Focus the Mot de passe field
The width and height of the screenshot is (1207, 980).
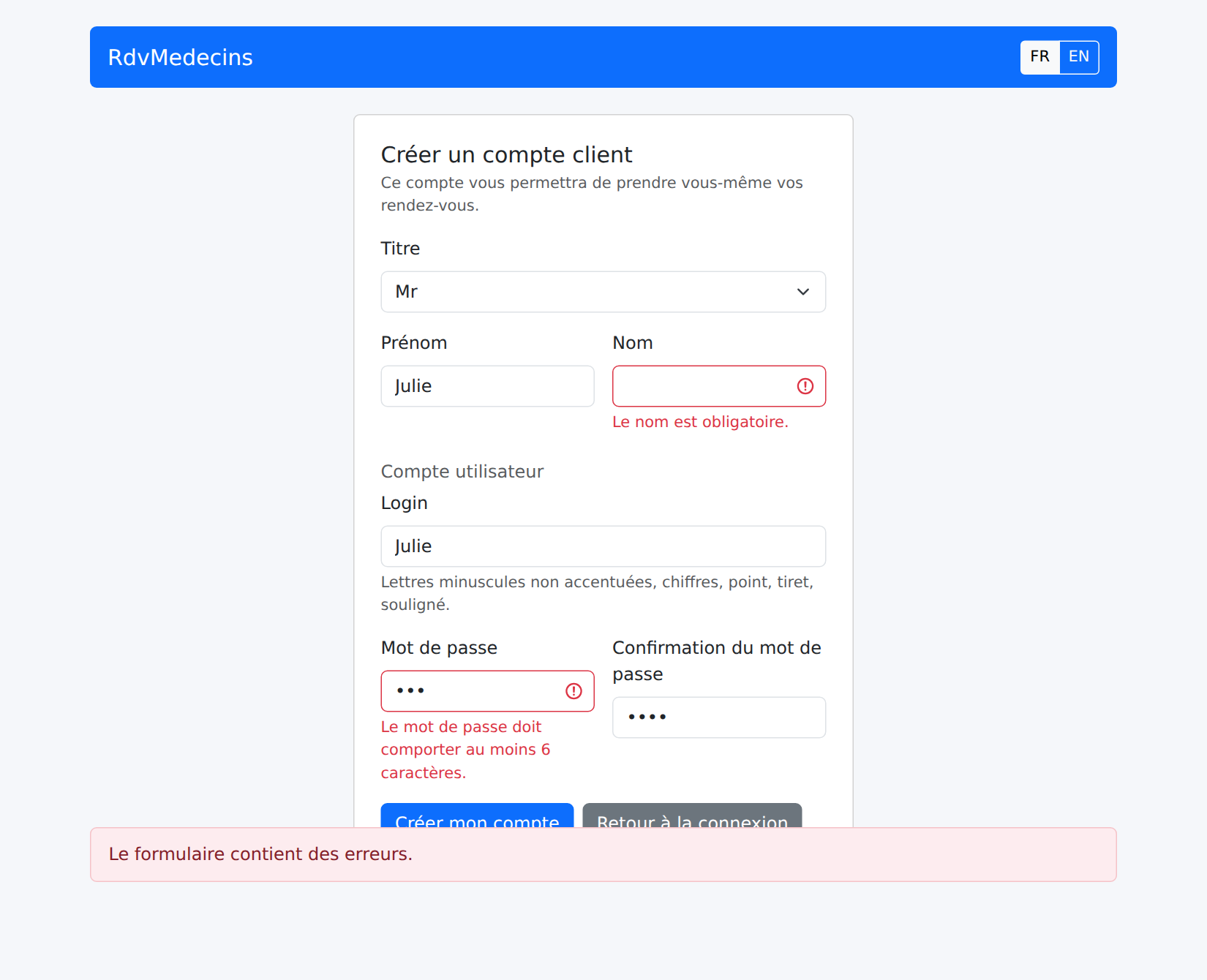tap(487, 691)
